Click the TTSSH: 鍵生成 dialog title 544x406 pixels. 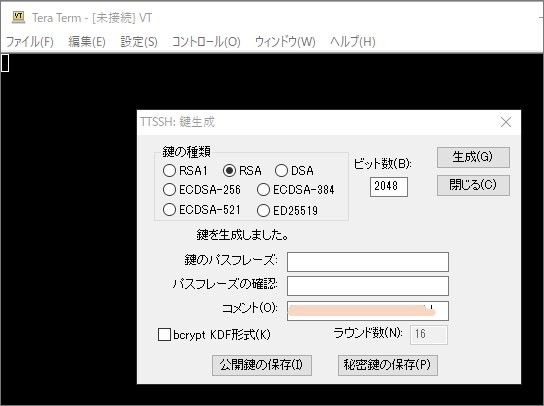177,122
